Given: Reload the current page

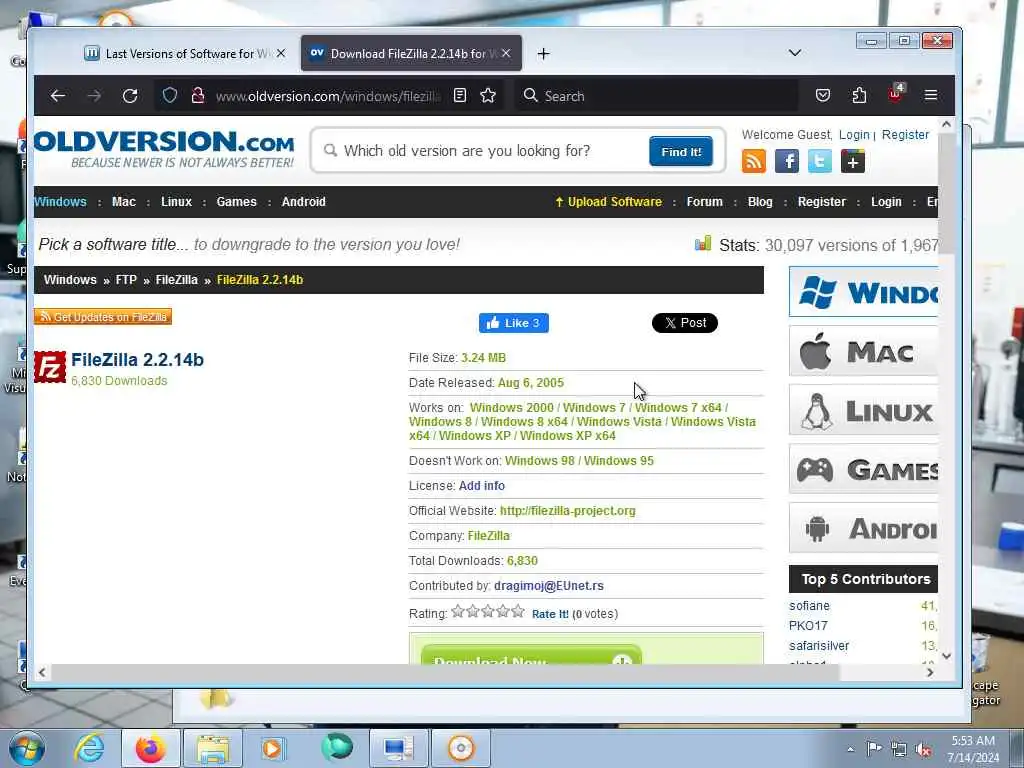Looking at the screenshot, I should [x=130, y=96].
